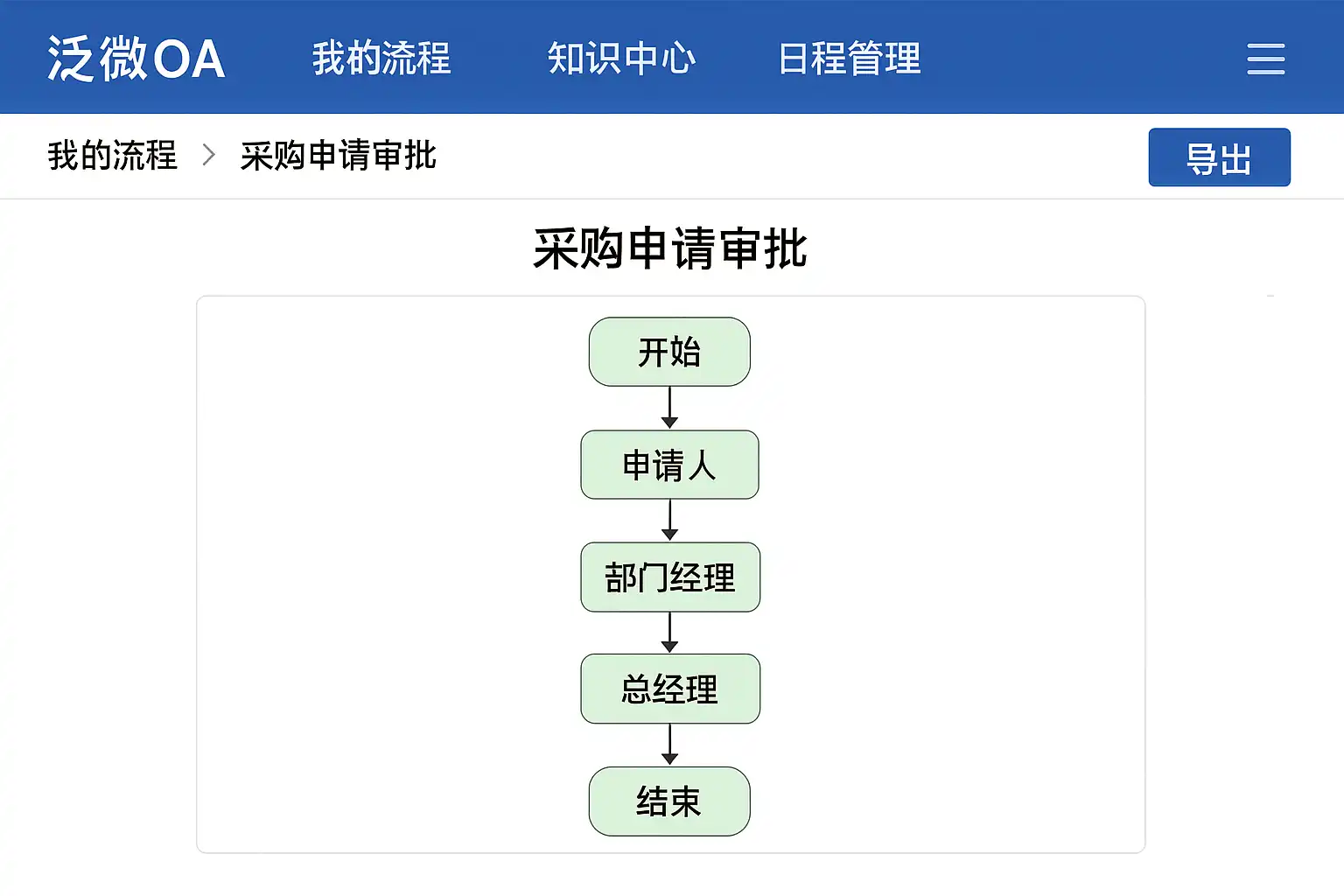Click the breadcrumb chevron separator

point(208,156)
